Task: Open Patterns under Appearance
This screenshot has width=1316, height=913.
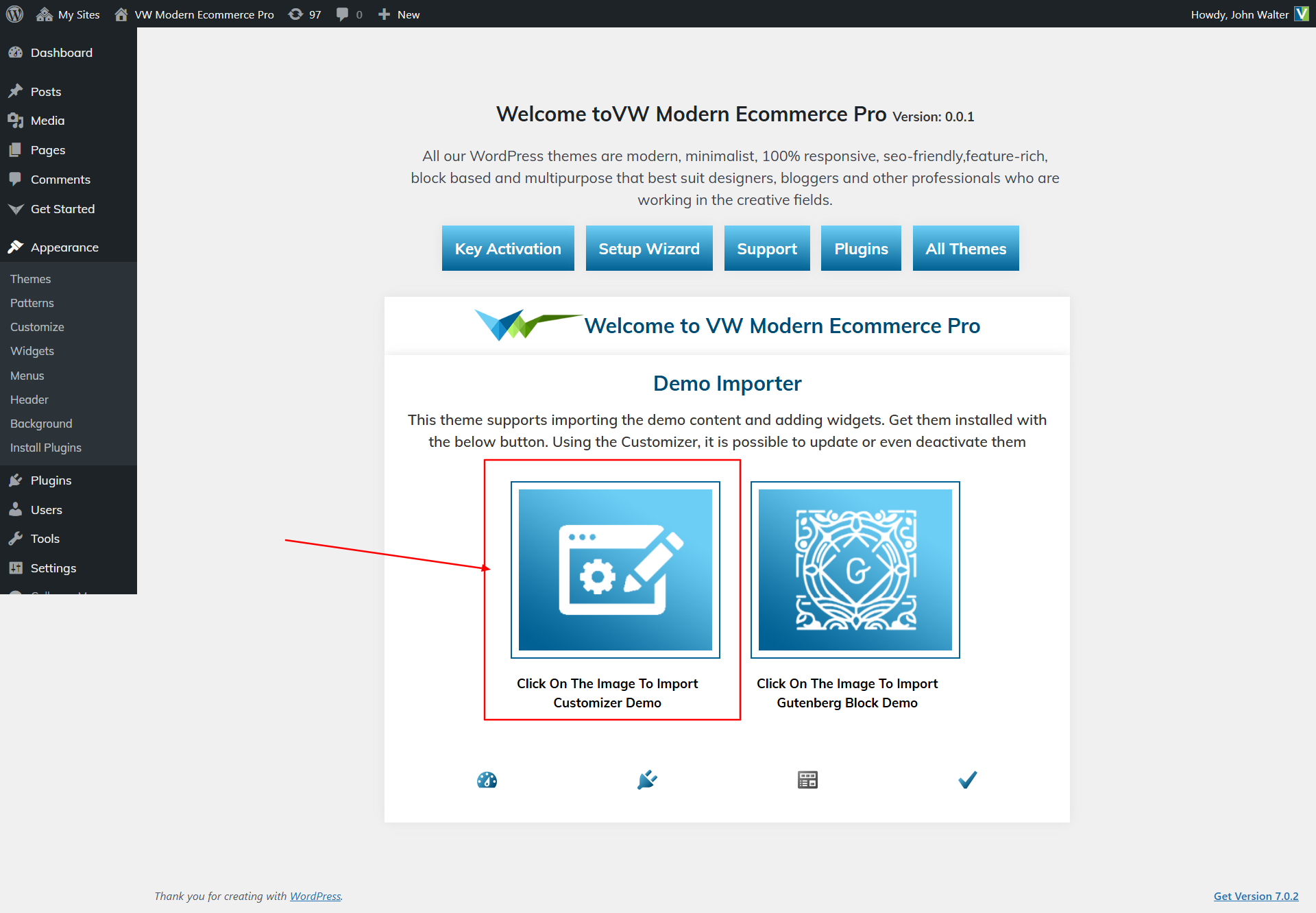Action: (x=32, y=303)
